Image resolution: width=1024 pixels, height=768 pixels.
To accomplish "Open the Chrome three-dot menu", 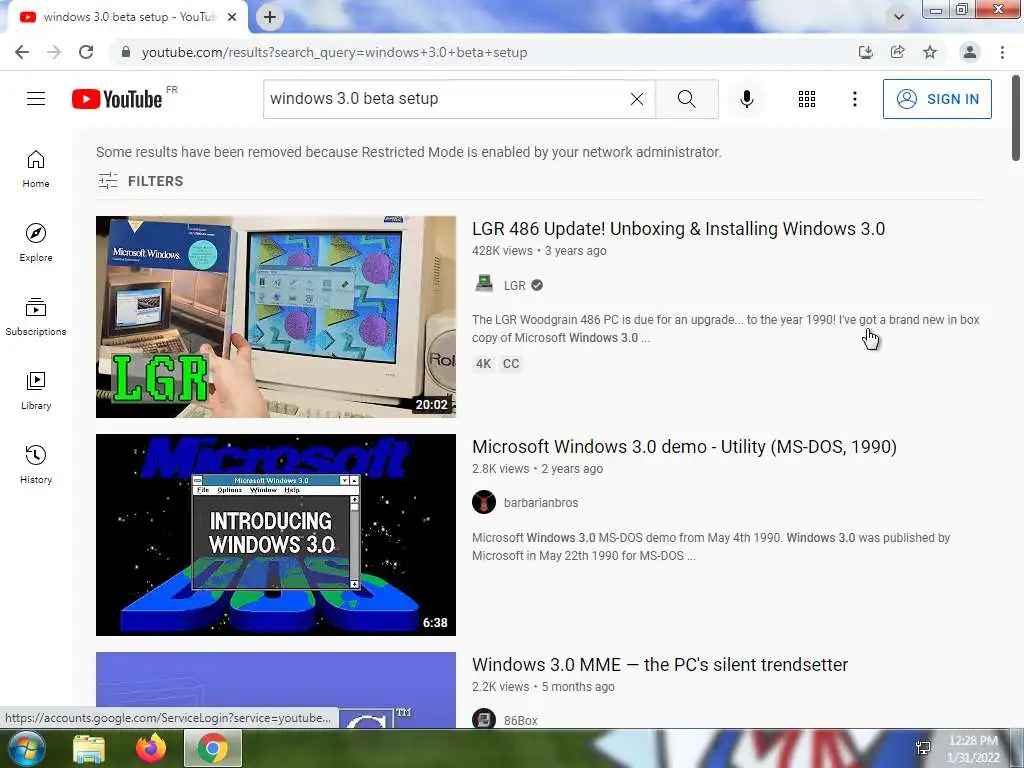I will pyautogui.click(x=1002, y=52).
